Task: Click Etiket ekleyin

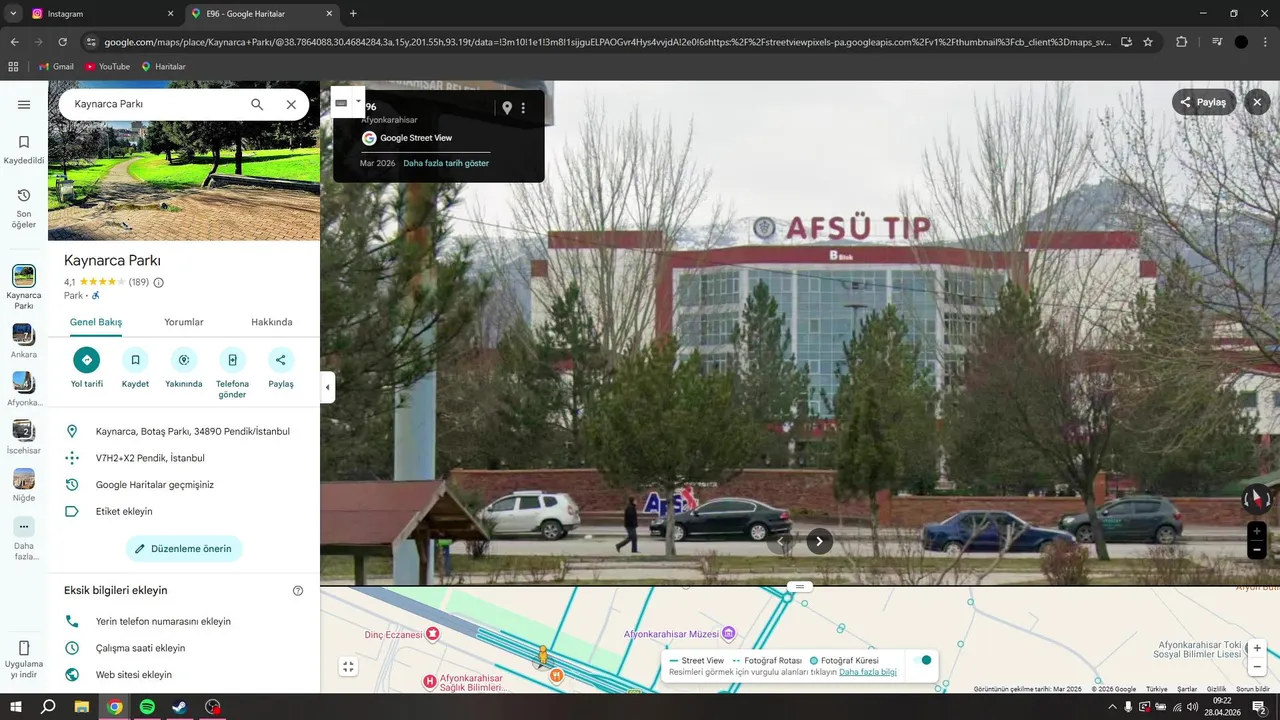Action: tap(184, 511)
